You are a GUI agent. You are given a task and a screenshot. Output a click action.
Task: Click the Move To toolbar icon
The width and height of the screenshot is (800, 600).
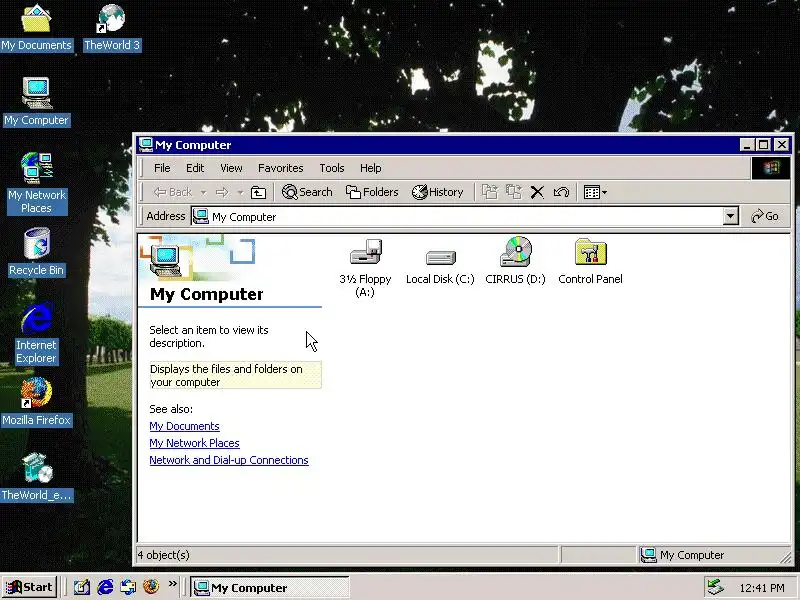[490, 192]
